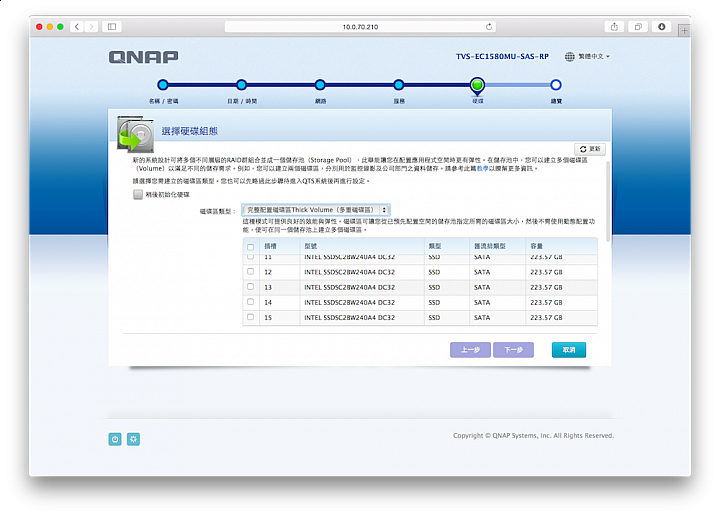
Task: Click the Safari forward arrow button
Action: point(91,27)
